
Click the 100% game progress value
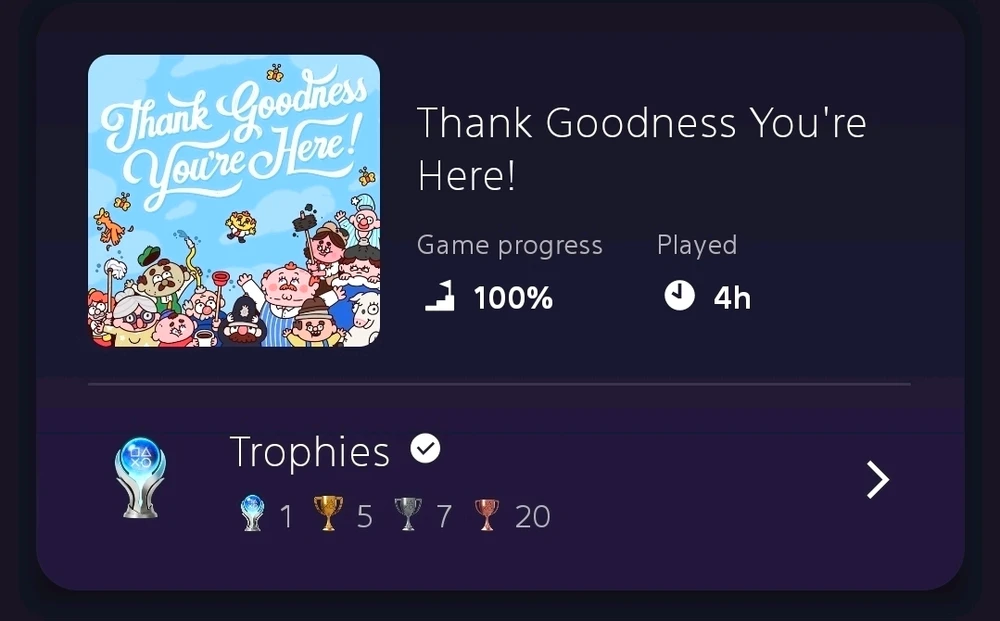[x=513, y=298]
